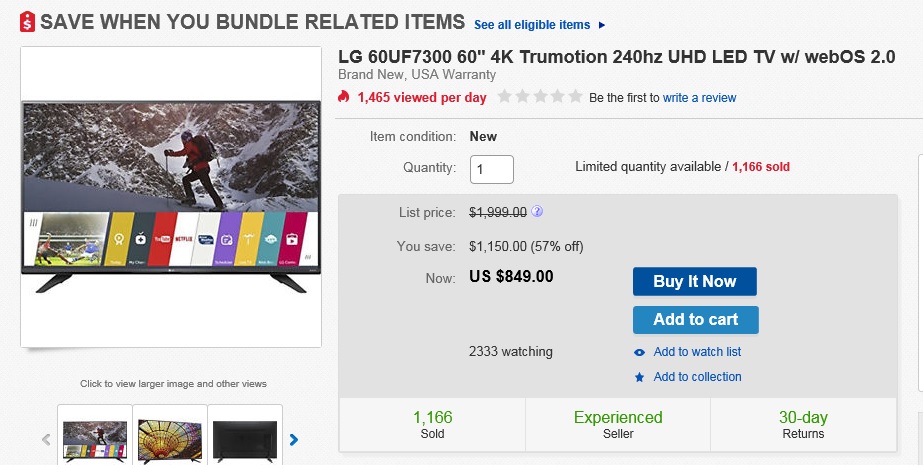This screenshot has width=923, height=465.
Task: Open See all eligible items link
Action: [x=532, y=25]
